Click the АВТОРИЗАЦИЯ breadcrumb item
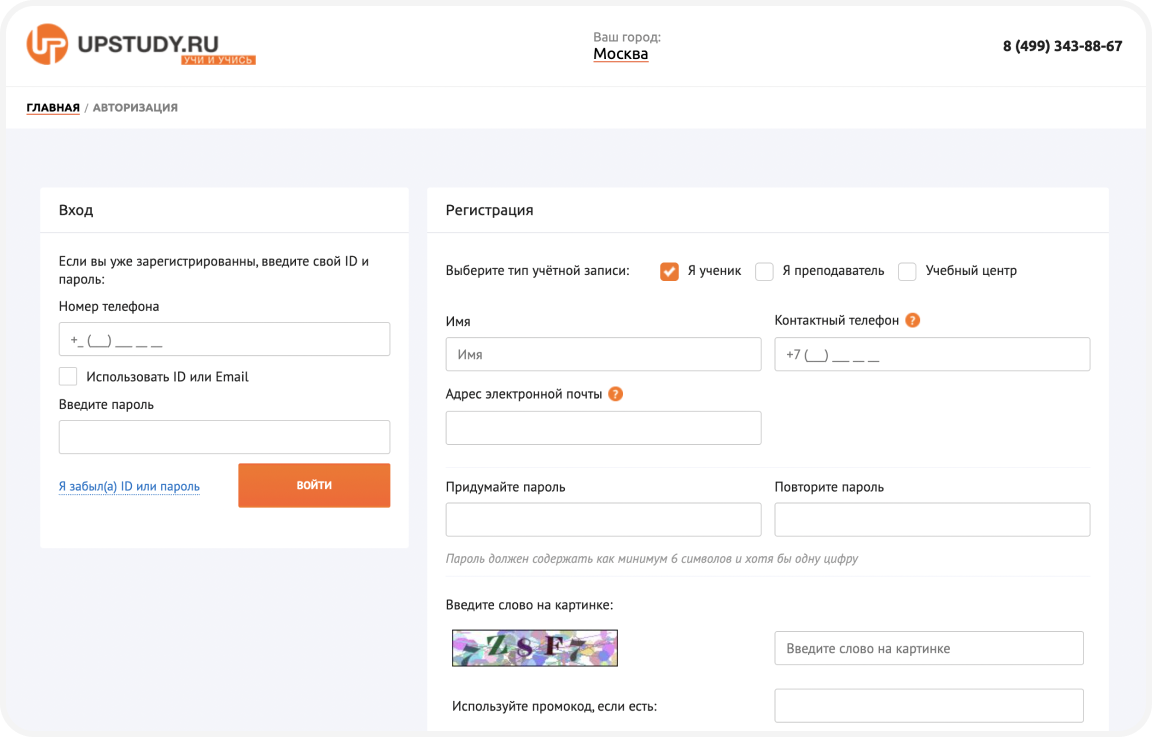 click(135, 108)
